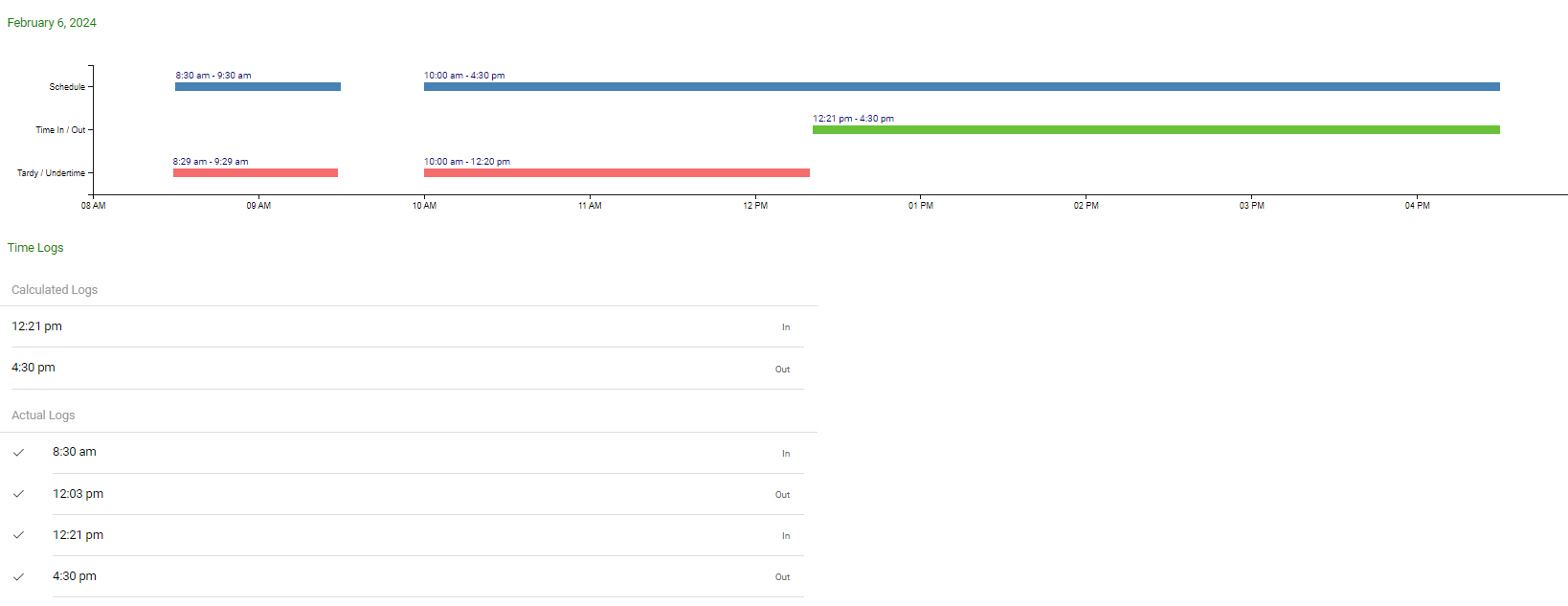Click the Time Logs section heading

35,248
